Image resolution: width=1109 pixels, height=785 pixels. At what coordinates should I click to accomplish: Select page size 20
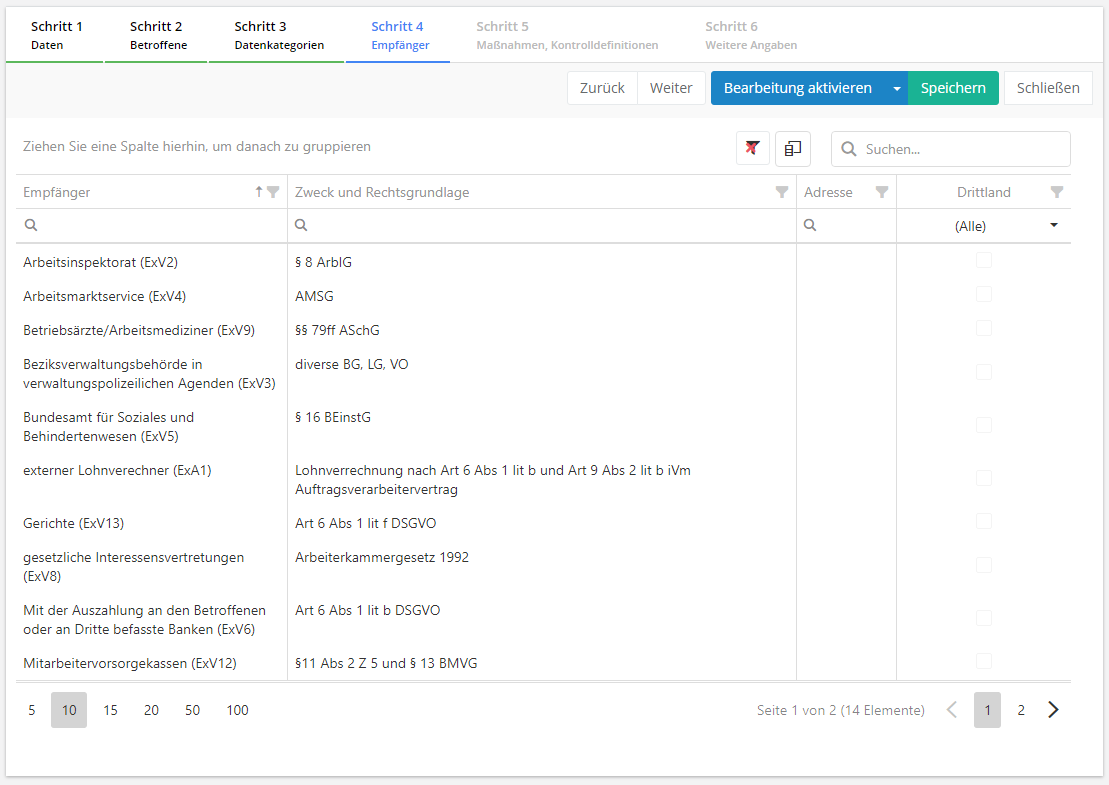151,710
